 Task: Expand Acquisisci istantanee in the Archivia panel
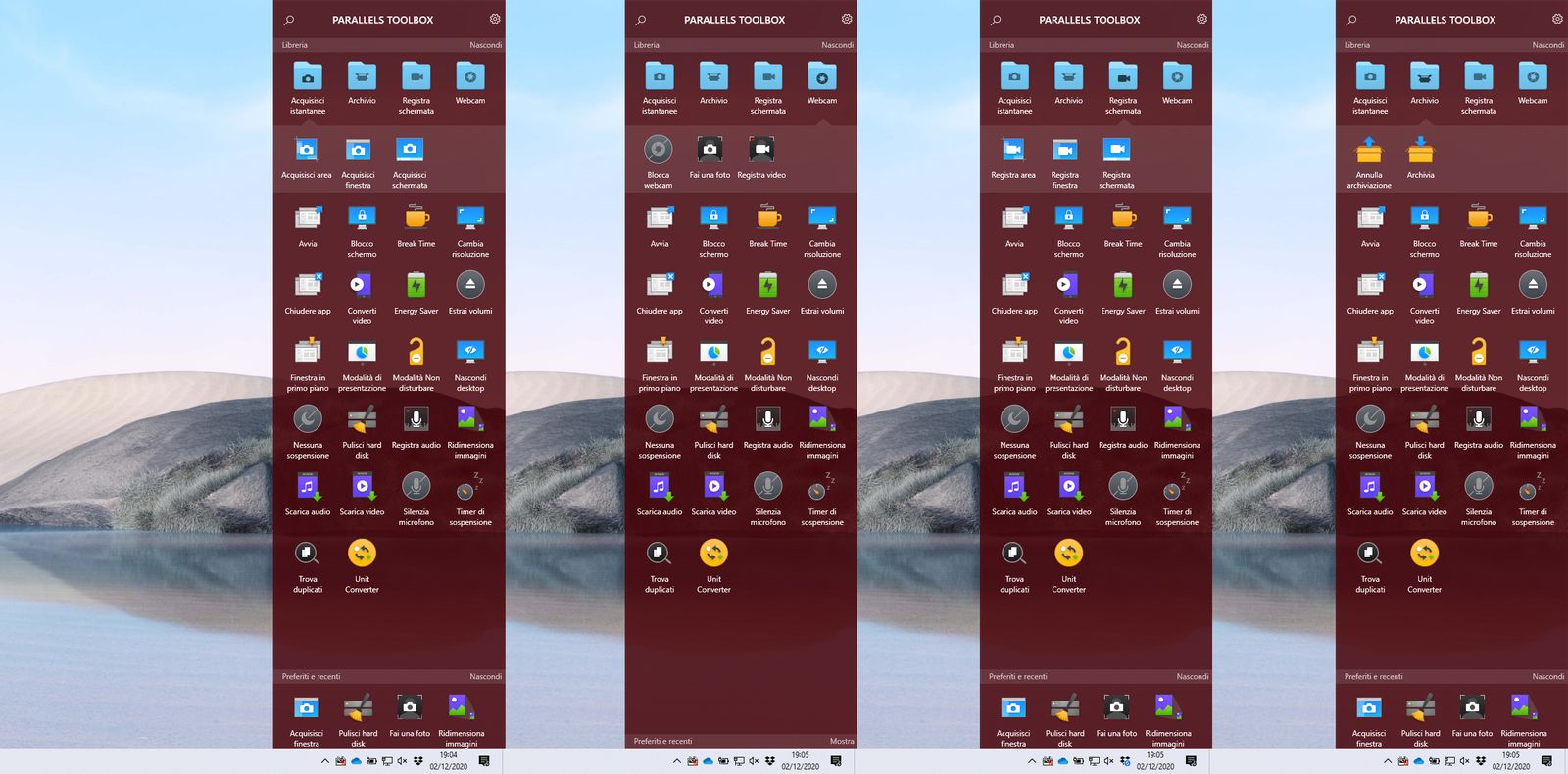click(1370, 87)
